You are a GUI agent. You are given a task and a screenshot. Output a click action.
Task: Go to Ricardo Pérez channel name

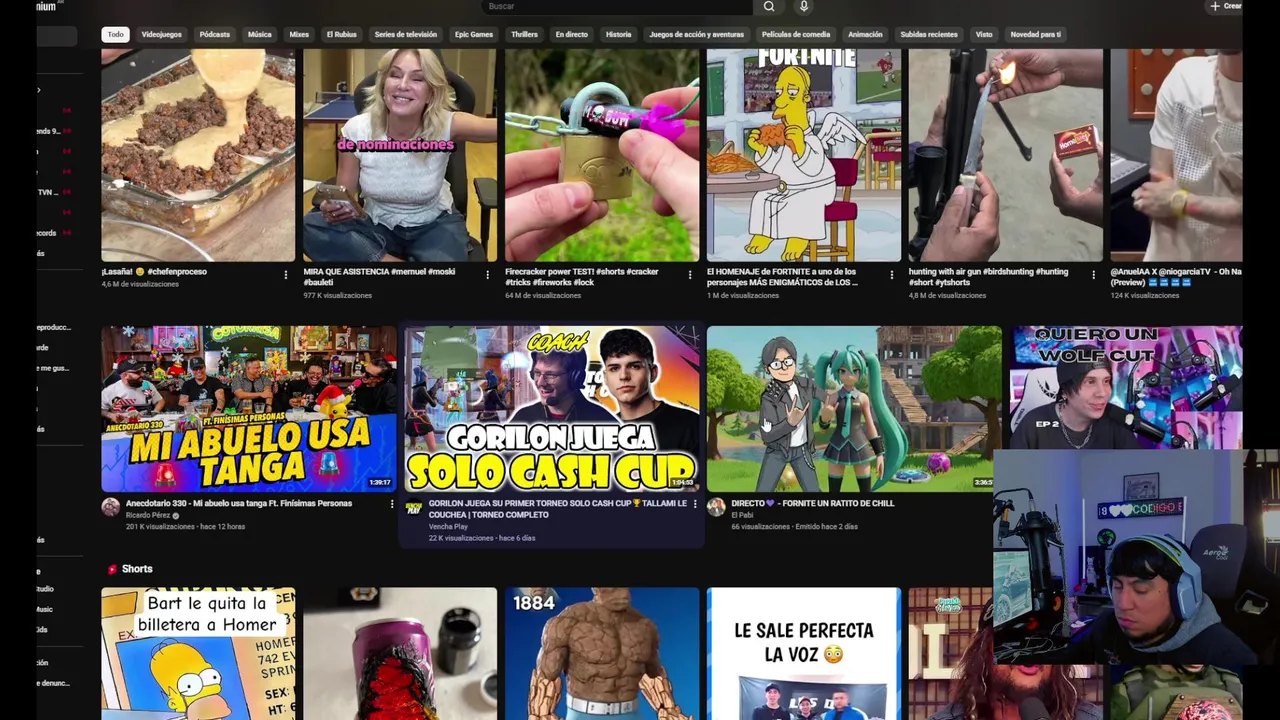pos(148,515)
